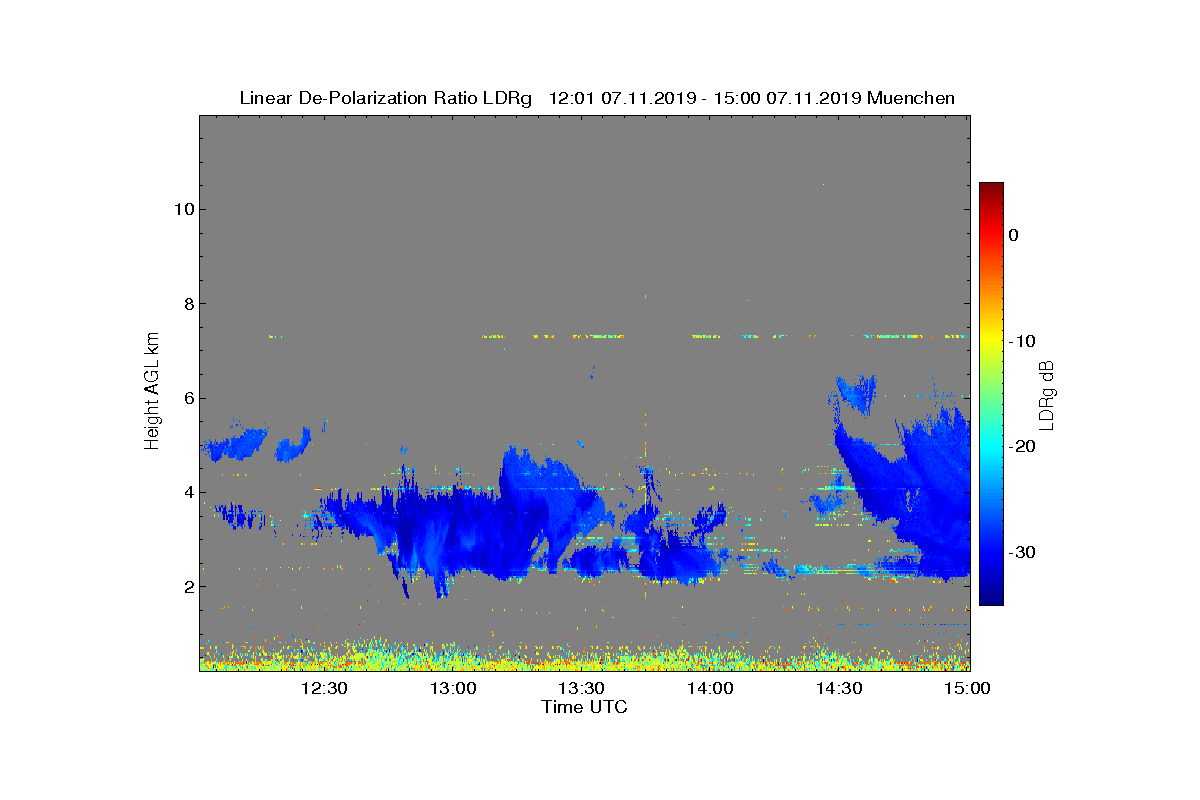1200x800 pixels.
Task: Click the "Muenchen" station name in title
Action: point(911,98)
